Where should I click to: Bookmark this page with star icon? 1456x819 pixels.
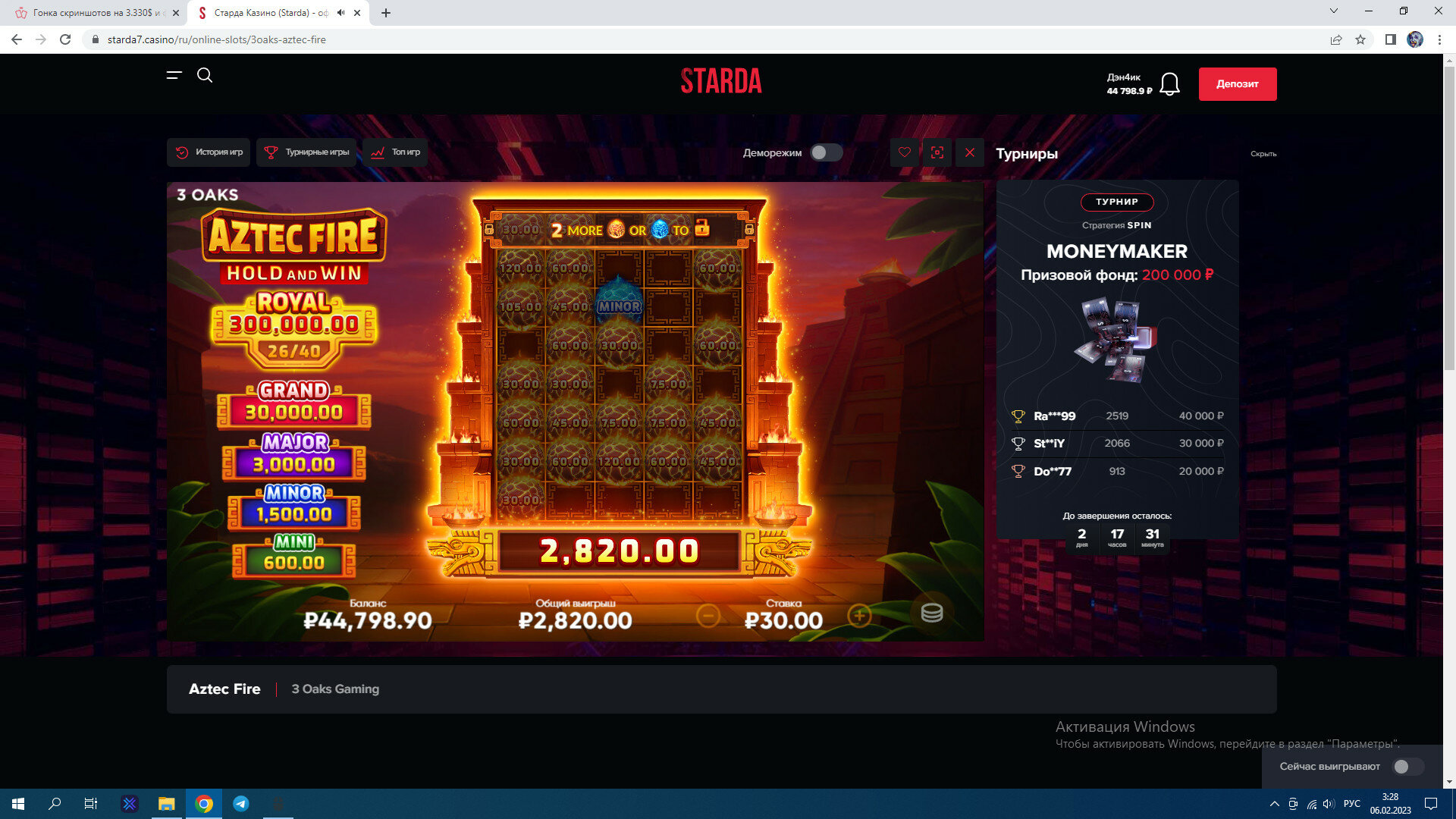pyautogui.click(x=1360, y=39)
